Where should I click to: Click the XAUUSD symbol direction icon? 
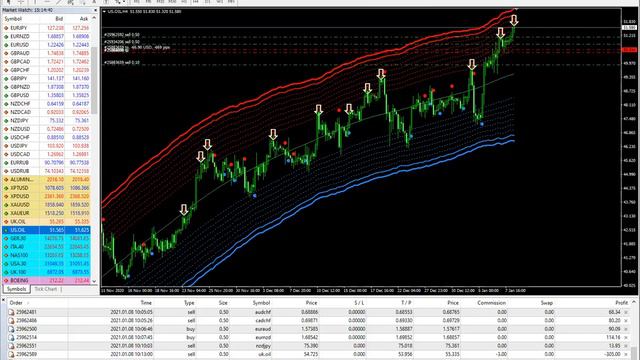click(x=6, y=205)
